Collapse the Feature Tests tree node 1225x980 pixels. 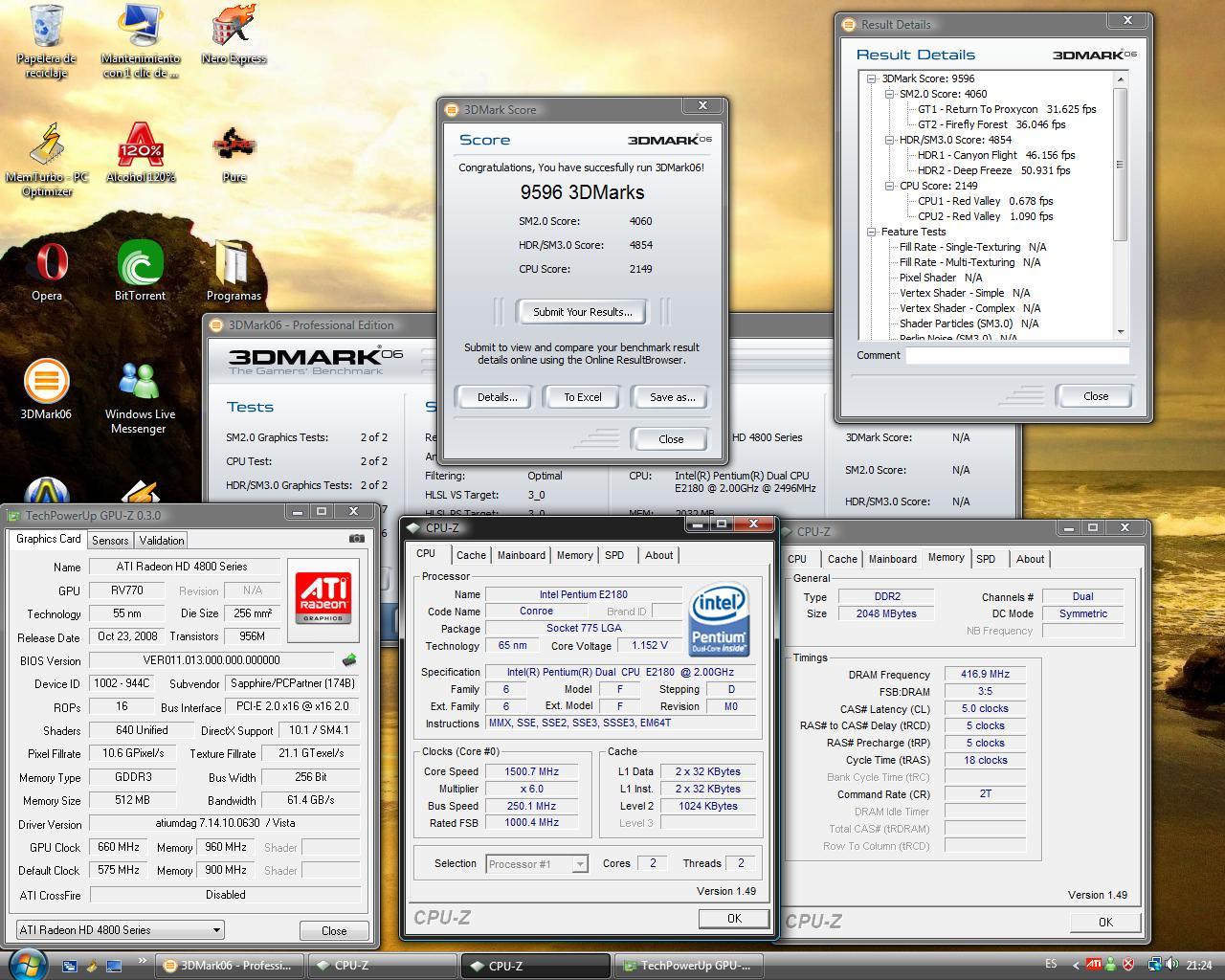pyautogui.click(x=871, y=232)
